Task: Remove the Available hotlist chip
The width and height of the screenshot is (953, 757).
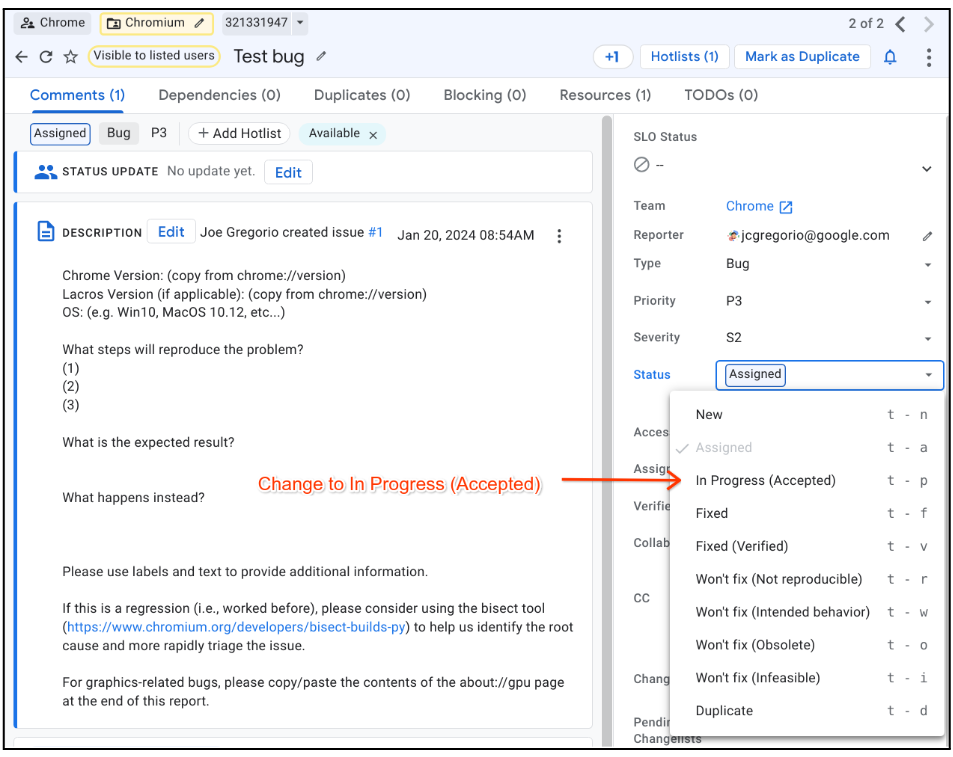Action: click(x=373, y=134)
